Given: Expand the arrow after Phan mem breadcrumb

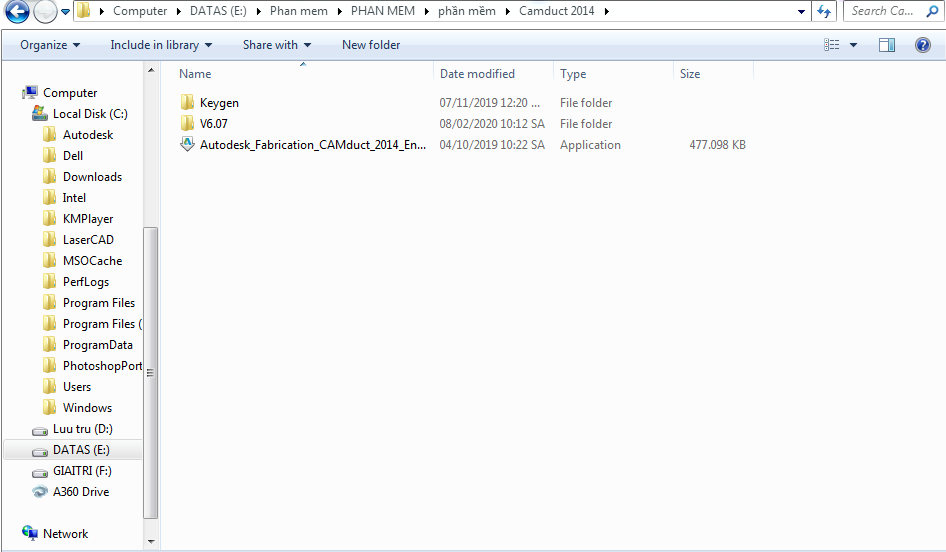Looking at the screenshot, I should [340, 11].
